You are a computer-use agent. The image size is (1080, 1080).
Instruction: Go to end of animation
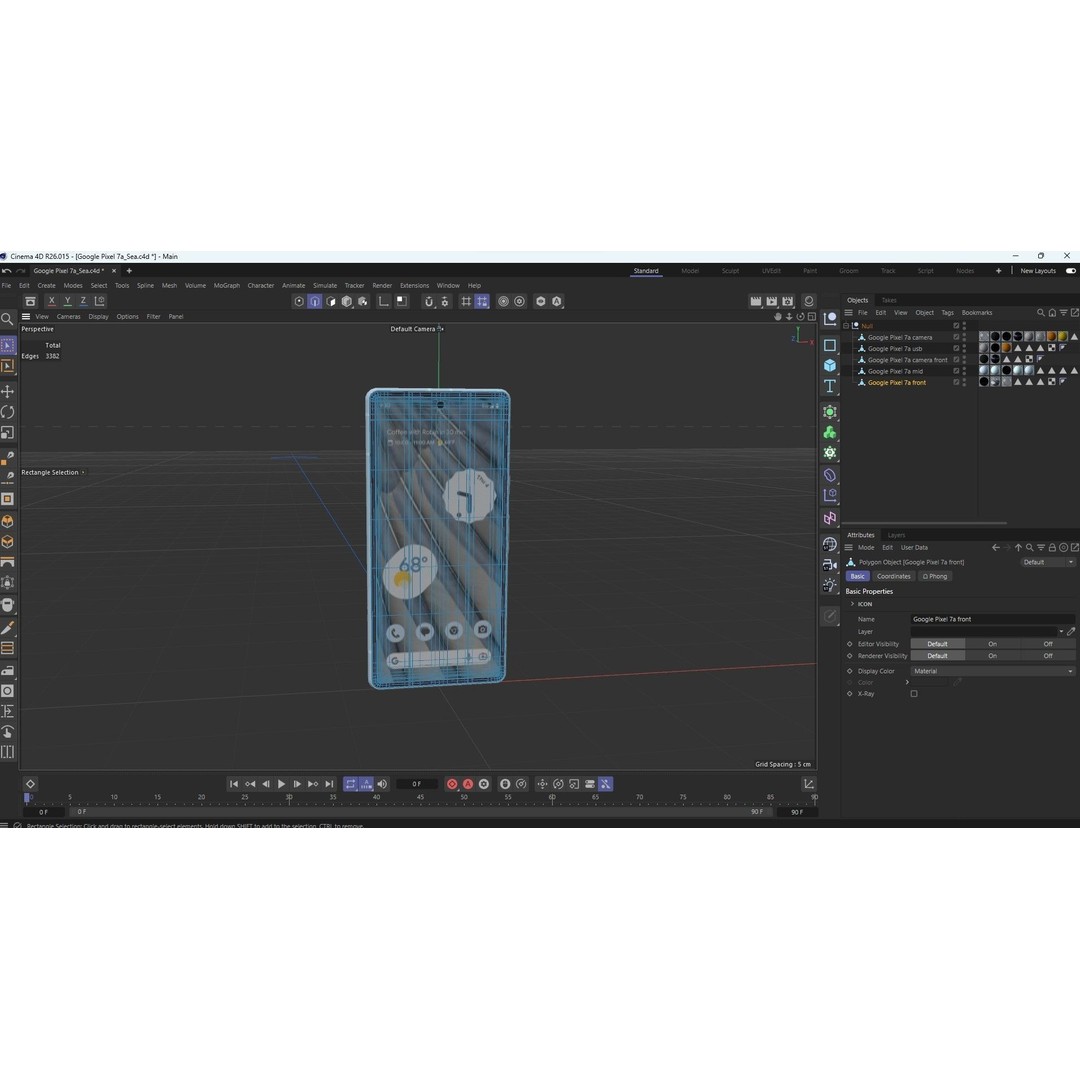pos(329,784)
